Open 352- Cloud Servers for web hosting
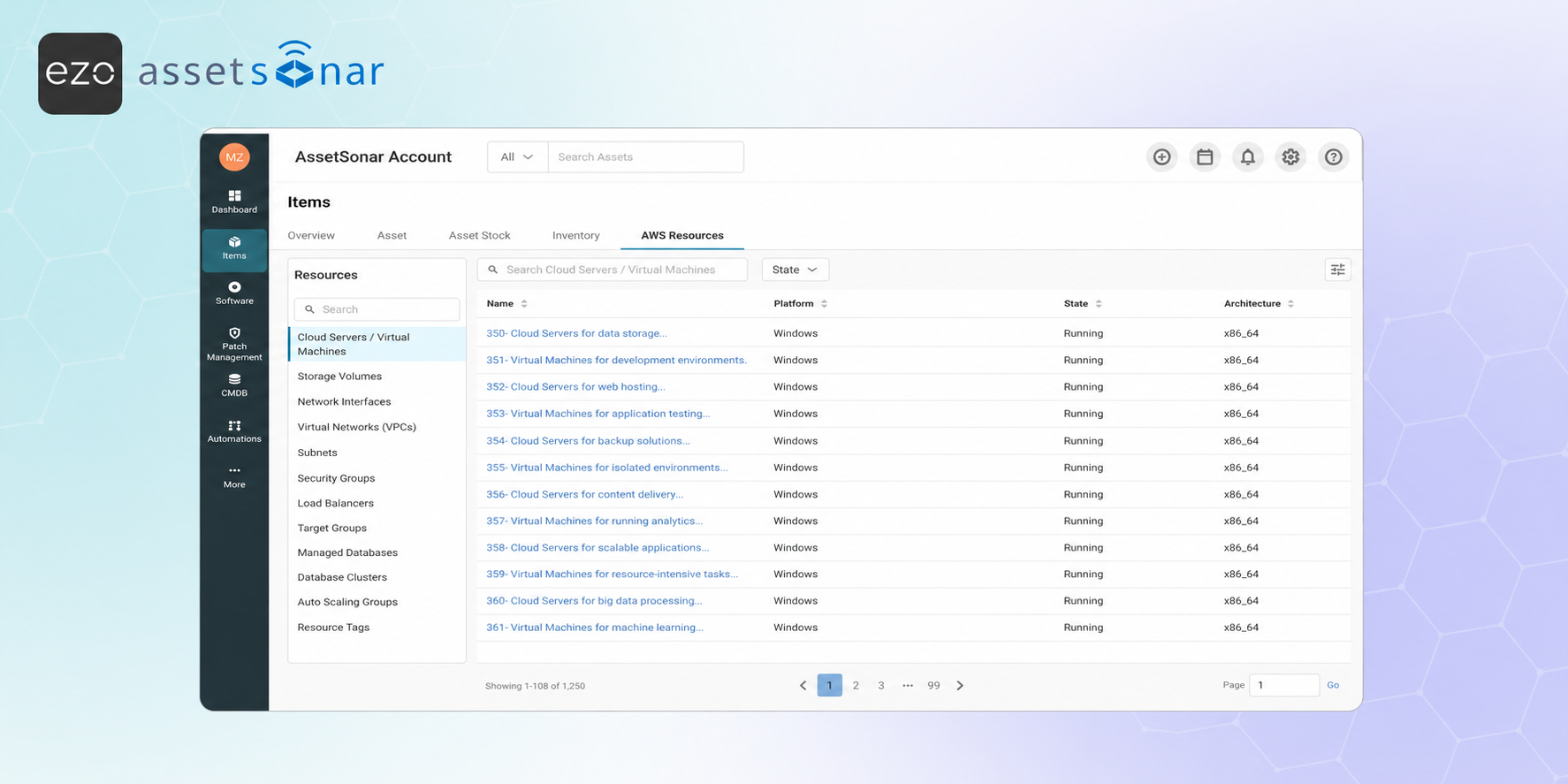1568x784 pixels. click(575, 386)
